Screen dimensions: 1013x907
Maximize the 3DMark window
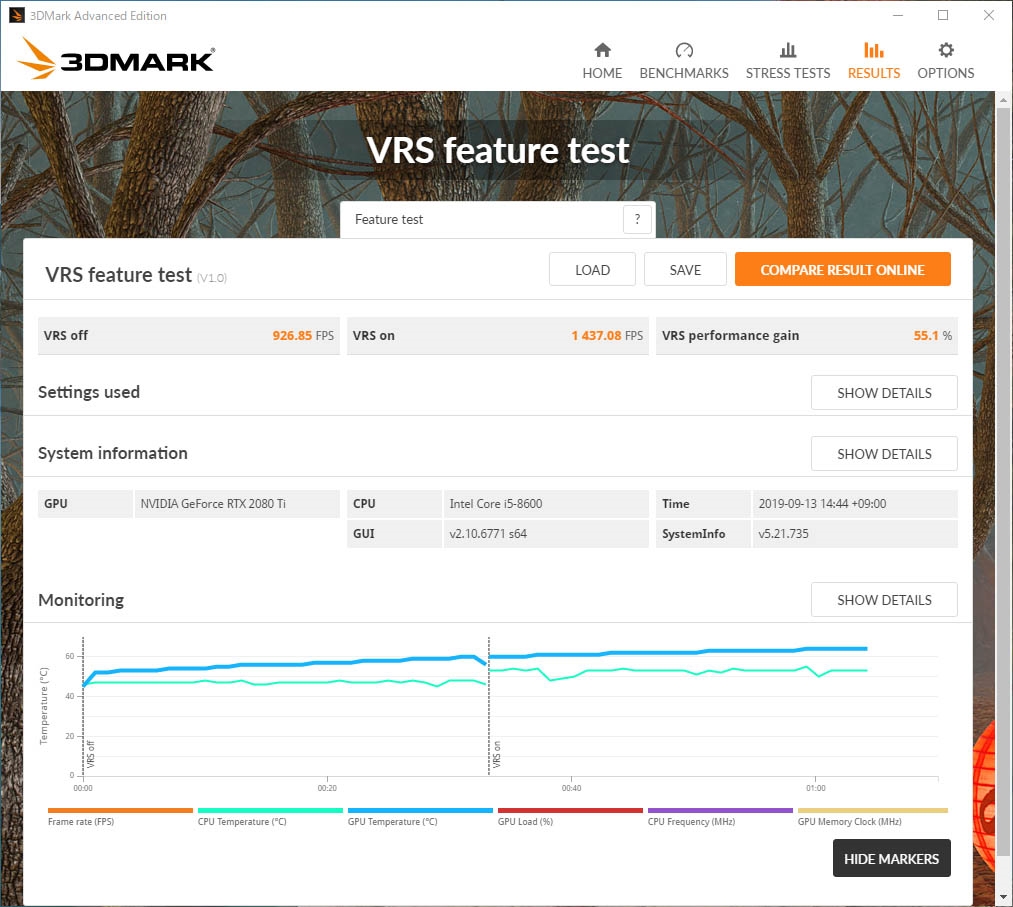[943, 15]
